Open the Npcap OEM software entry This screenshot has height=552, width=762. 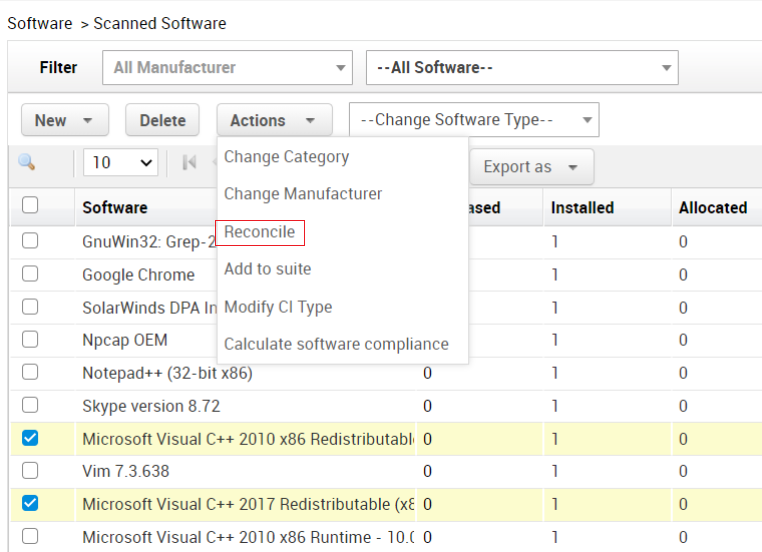click(125, 340)
